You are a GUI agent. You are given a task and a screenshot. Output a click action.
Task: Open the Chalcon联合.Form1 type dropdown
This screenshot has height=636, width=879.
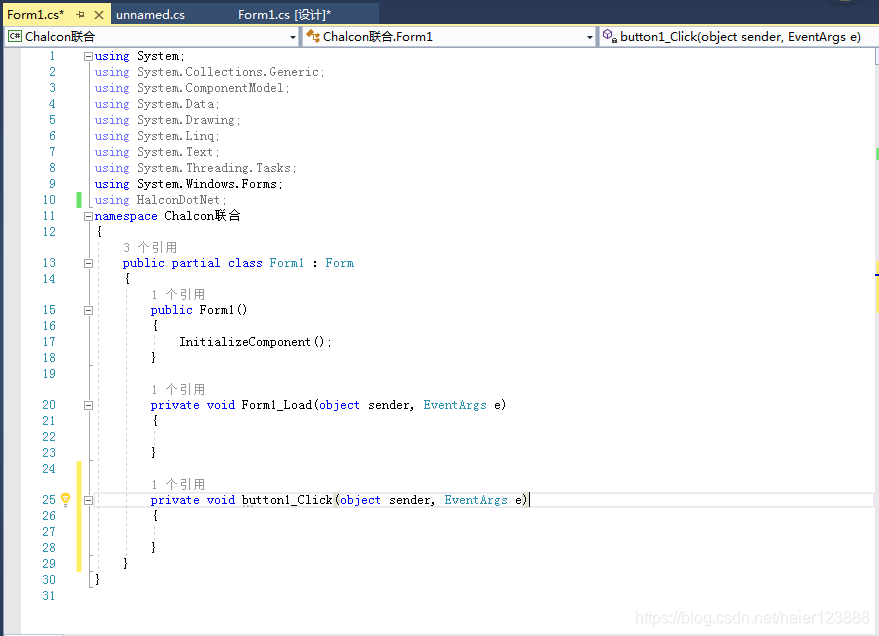coord(590,37)
